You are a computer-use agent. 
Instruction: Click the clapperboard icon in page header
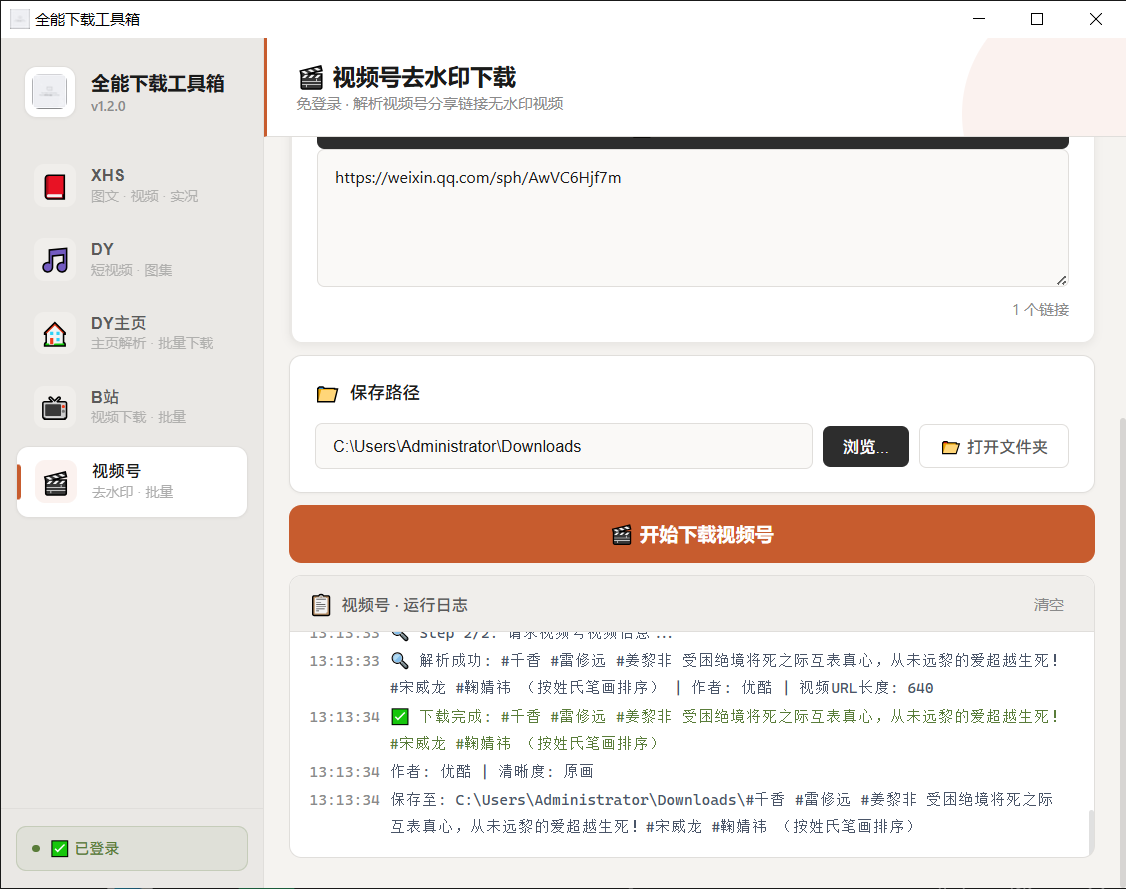tap(311, 78)
